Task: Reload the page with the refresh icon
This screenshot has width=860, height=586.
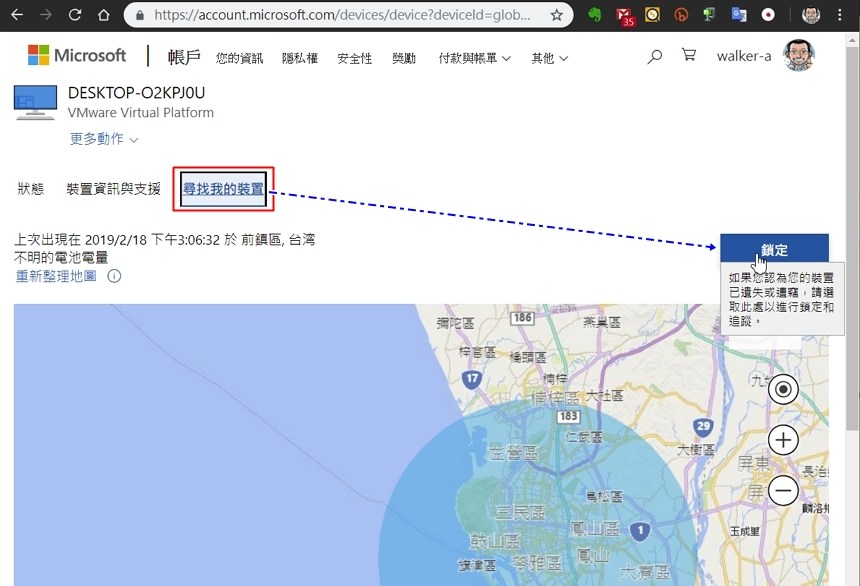Action: tap(75, 15)
